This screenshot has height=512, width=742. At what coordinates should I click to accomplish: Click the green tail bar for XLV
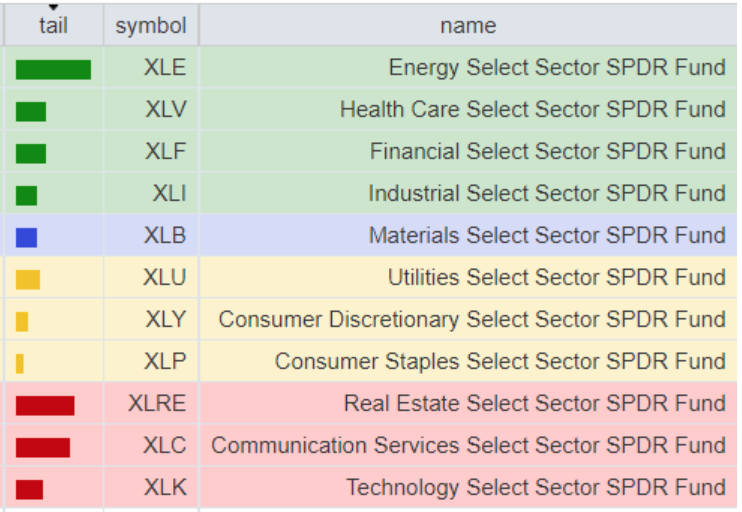click(31, 111)
